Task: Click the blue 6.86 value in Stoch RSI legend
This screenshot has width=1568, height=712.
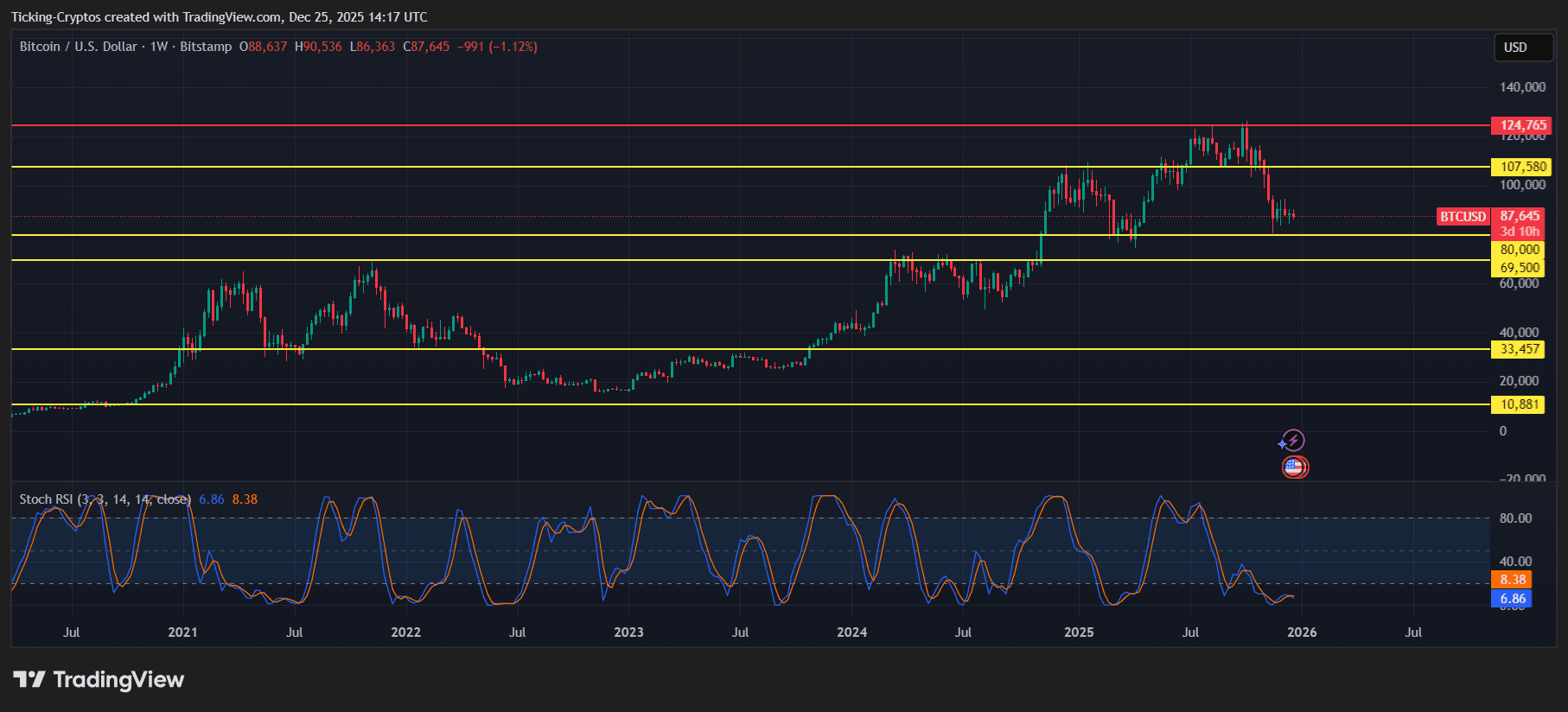Action: (x=212, y=499)
